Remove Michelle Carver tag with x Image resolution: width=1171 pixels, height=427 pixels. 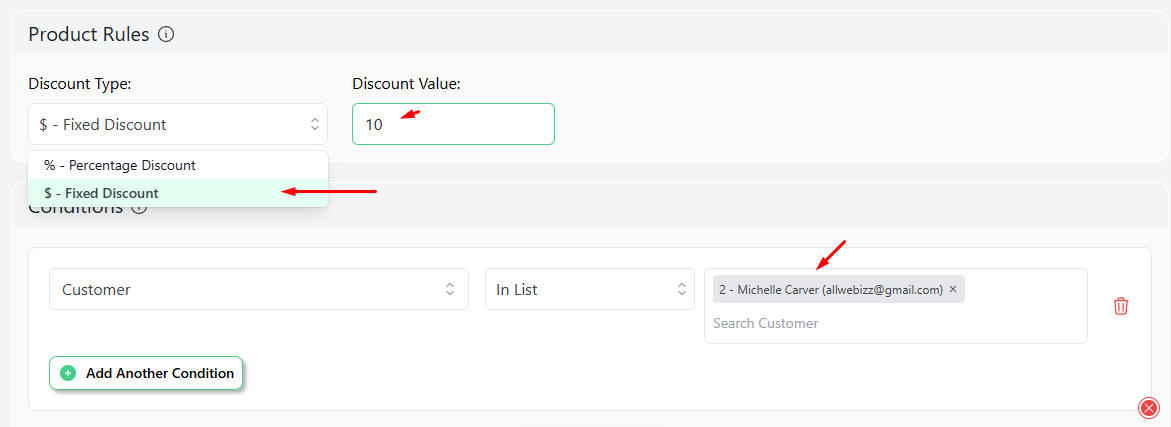coord(953,289)
